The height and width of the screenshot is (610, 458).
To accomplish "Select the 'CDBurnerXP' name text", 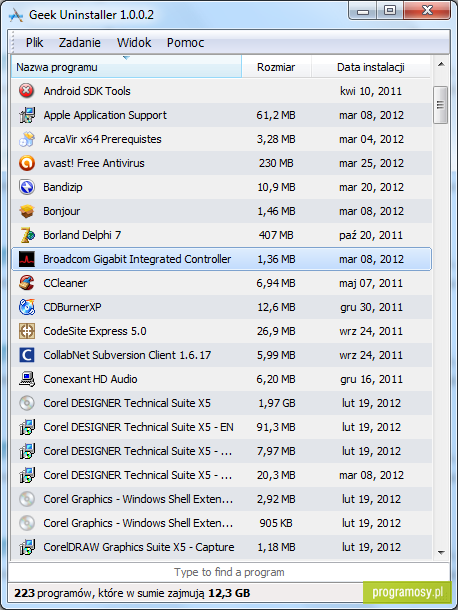I will pos(72,307).
